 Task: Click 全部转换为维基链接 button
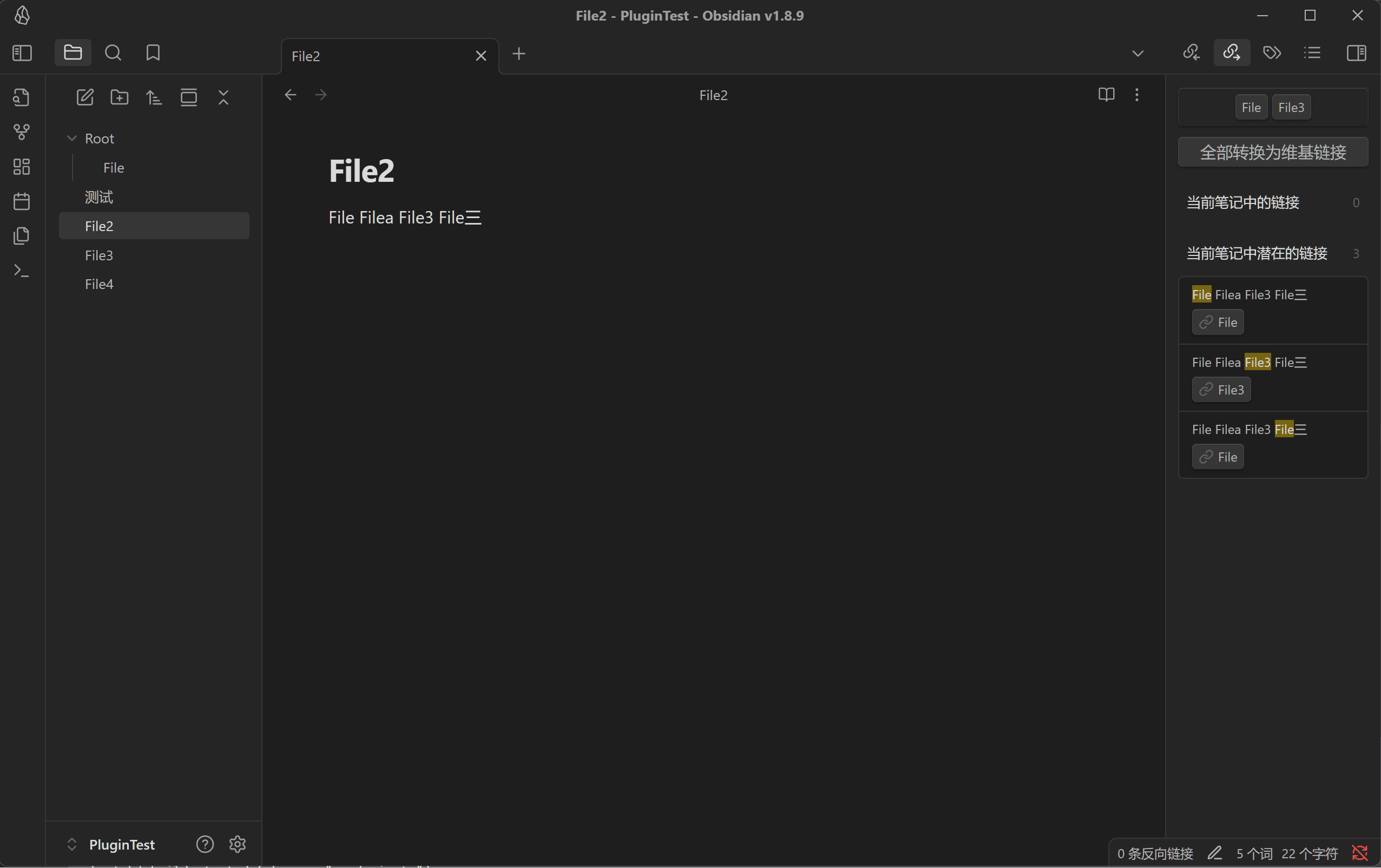[1272, 152]
